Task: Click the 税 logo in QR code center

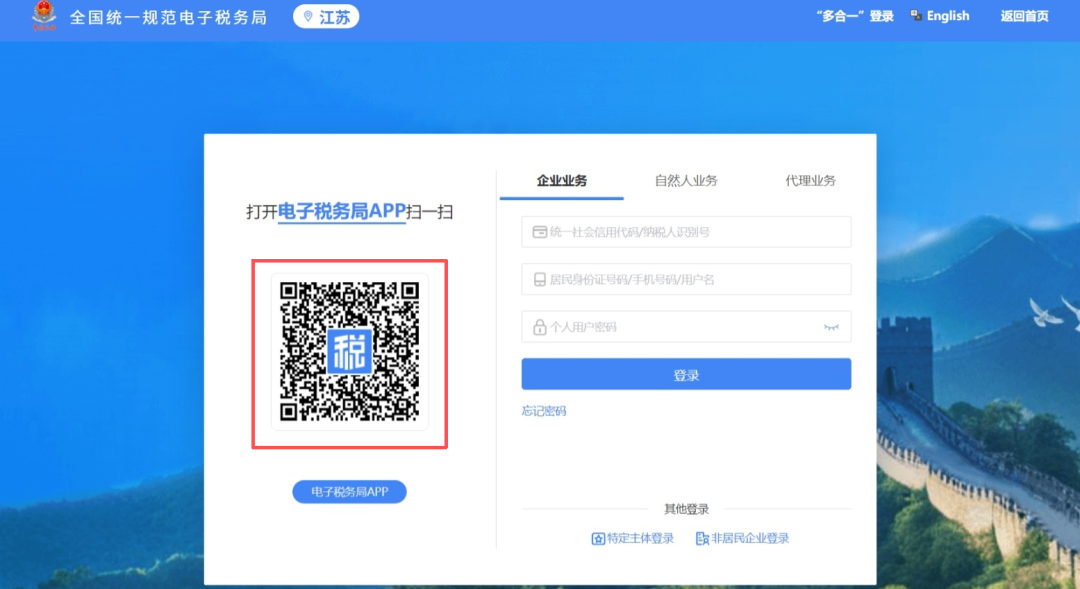Action: tap(349, 351)
